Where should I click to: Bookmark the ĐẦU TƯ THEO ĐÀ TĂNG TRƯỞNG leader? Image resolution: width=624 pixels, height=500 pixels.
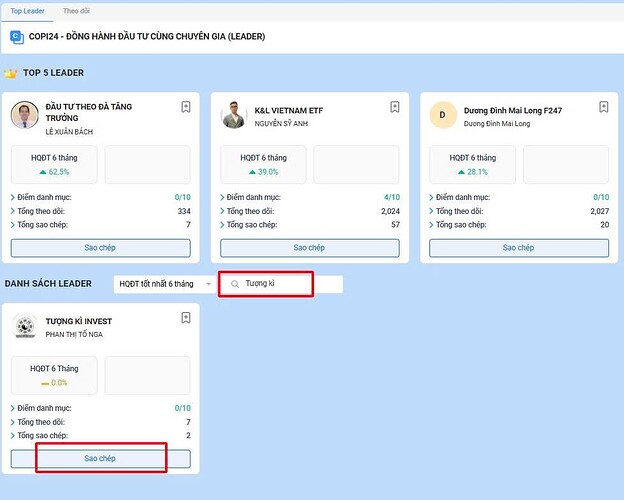186,107
